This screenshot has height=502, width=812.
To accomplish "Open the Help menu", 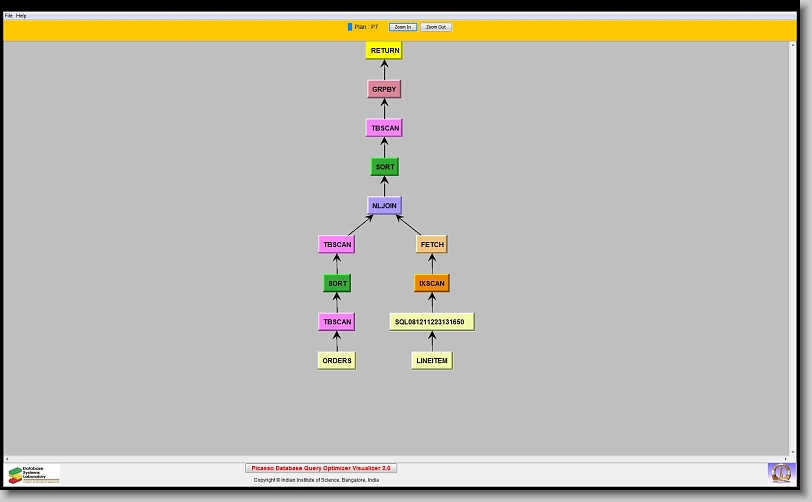I will (x=21, y=16).
